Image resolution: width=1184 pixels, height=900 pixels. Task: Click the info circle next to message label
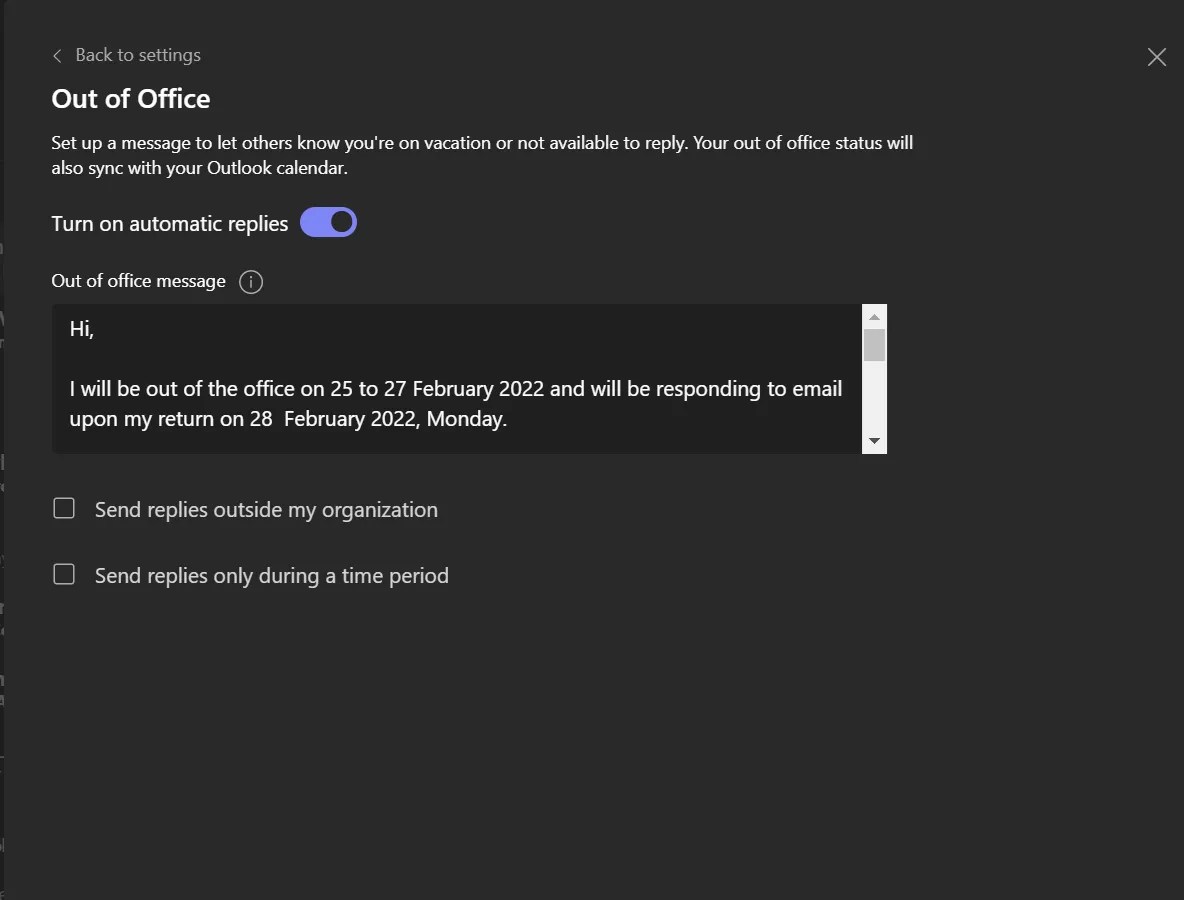251,281
